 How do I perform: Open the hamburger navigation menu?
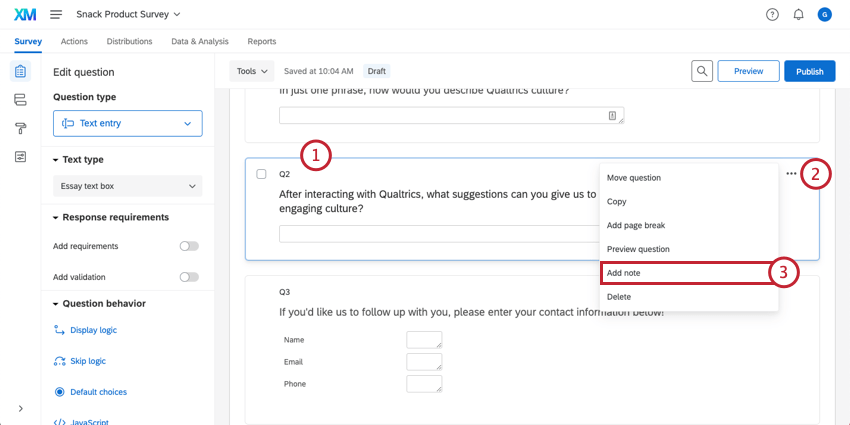point(56,15)
